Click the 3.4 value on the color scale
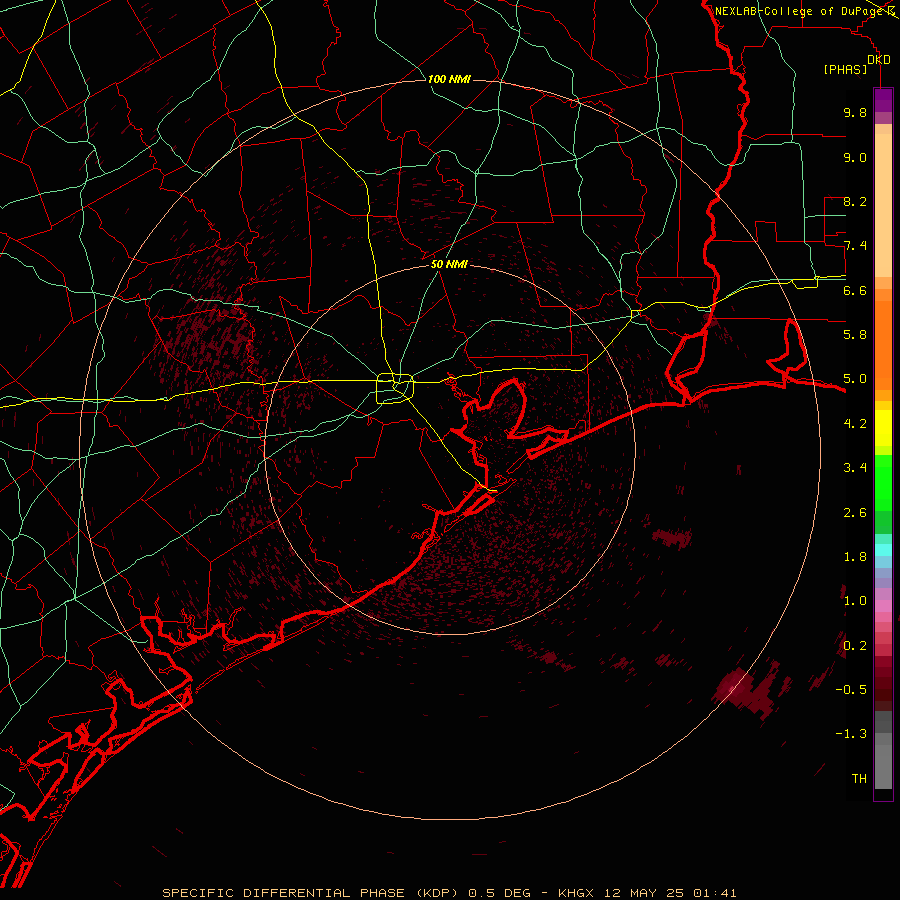Image resolution: width=900 pixels, height=900 pixels. (855, 468)
